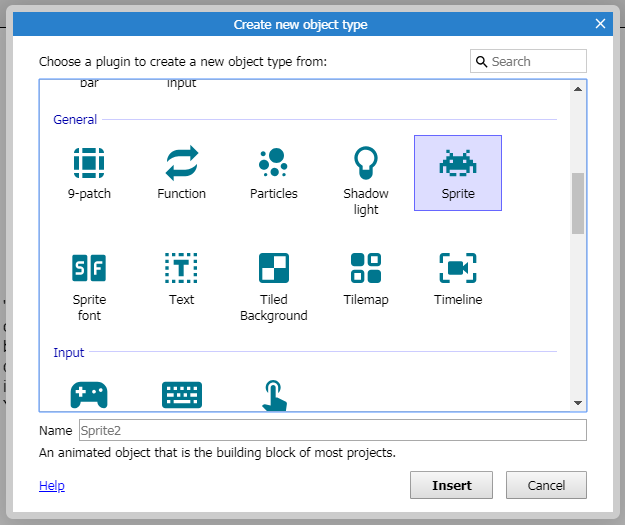The width and height of the screenshot is (625, 525).
Task: Click the keyboard input plugin icon
Action: coord(182,395)
